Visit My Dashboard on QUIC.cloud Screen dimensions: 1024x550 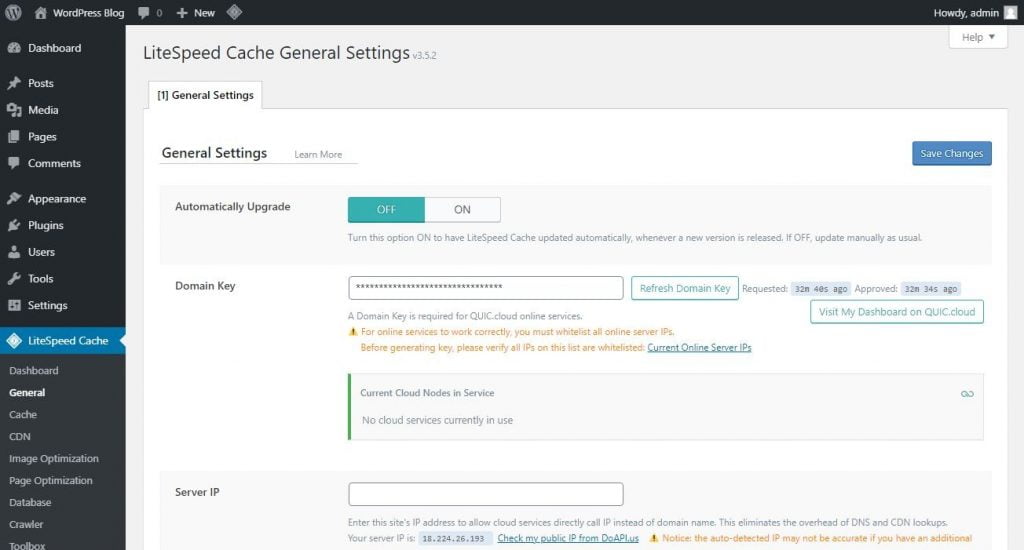tap(897, 312)
